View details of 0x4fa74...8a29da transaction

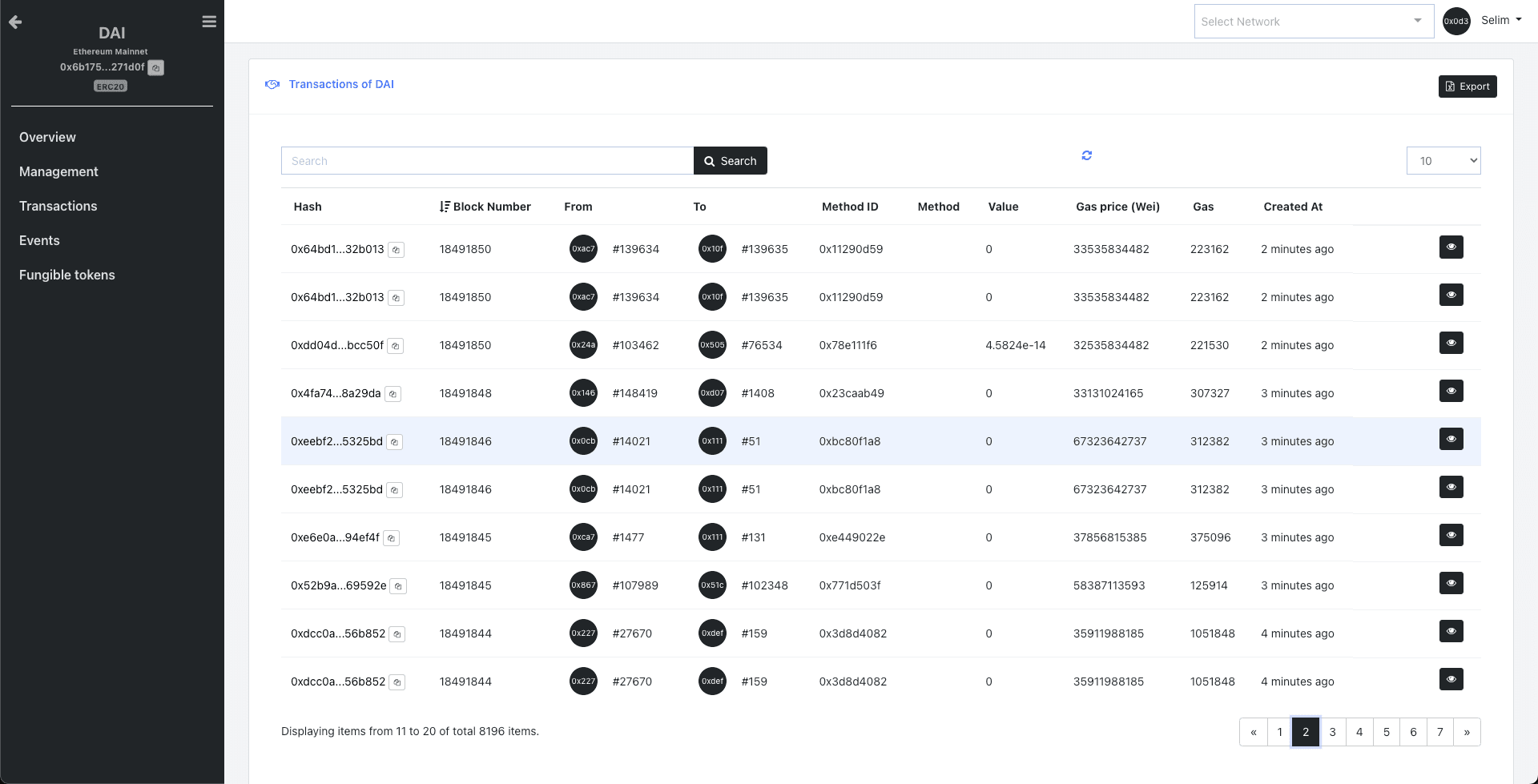[x=1451, y=391]
